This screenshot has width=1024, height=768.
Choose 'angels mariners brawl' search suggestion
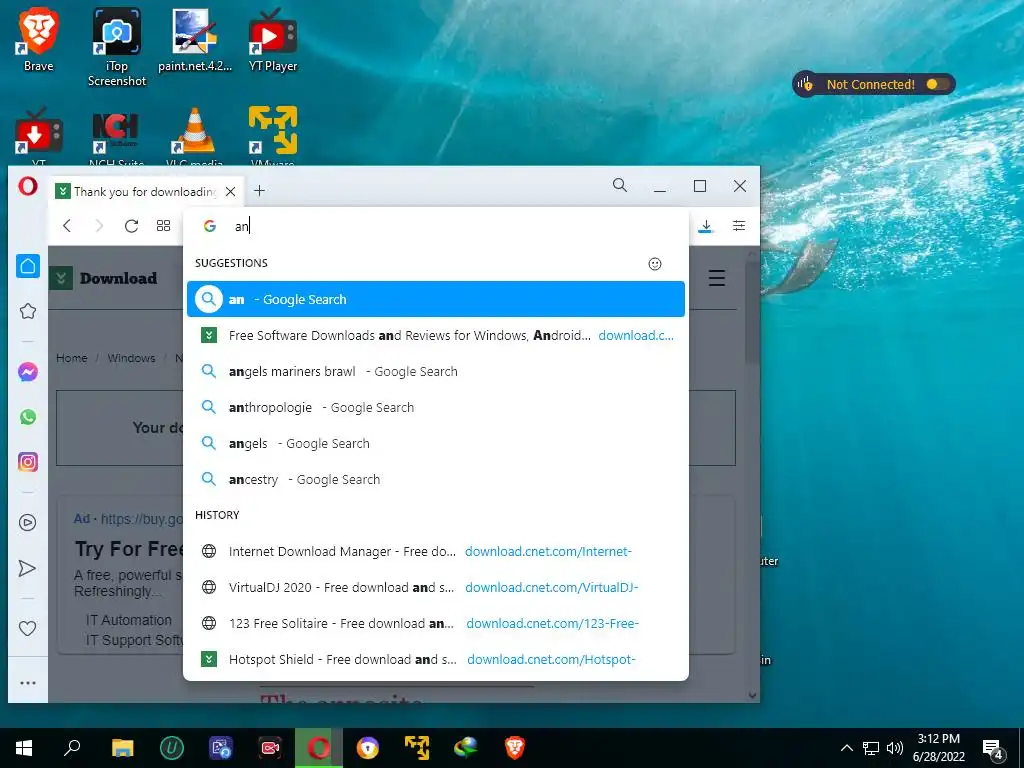coord(436,371)
